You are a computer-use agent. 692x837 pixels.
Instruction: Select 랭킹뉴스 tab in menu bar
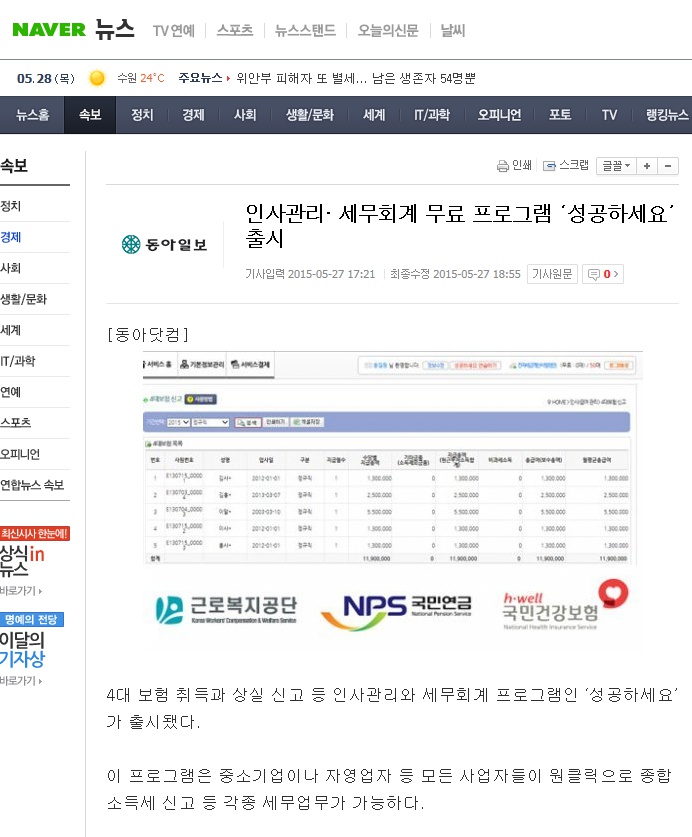(x=667, y=115)
